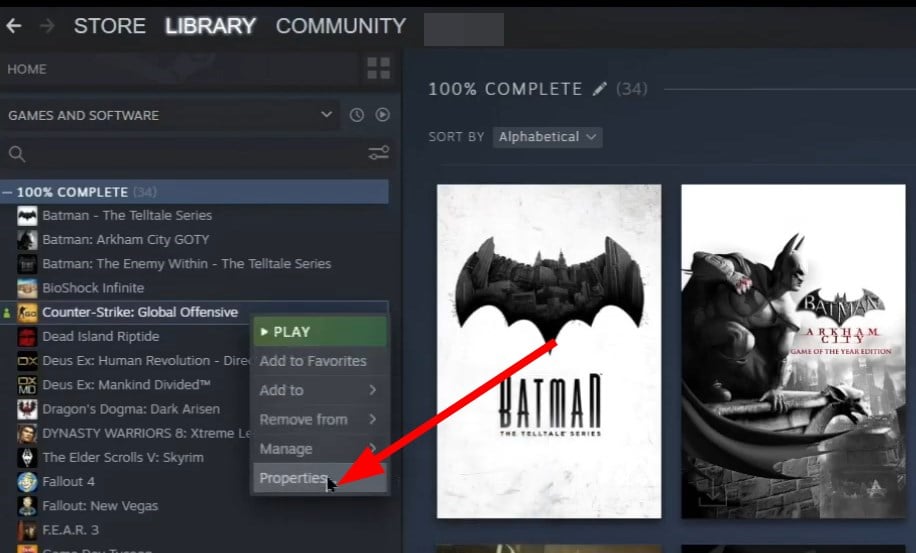Click the 100% COMPLETE collection heading
The image size is (916, 553).
coord(505,89)
